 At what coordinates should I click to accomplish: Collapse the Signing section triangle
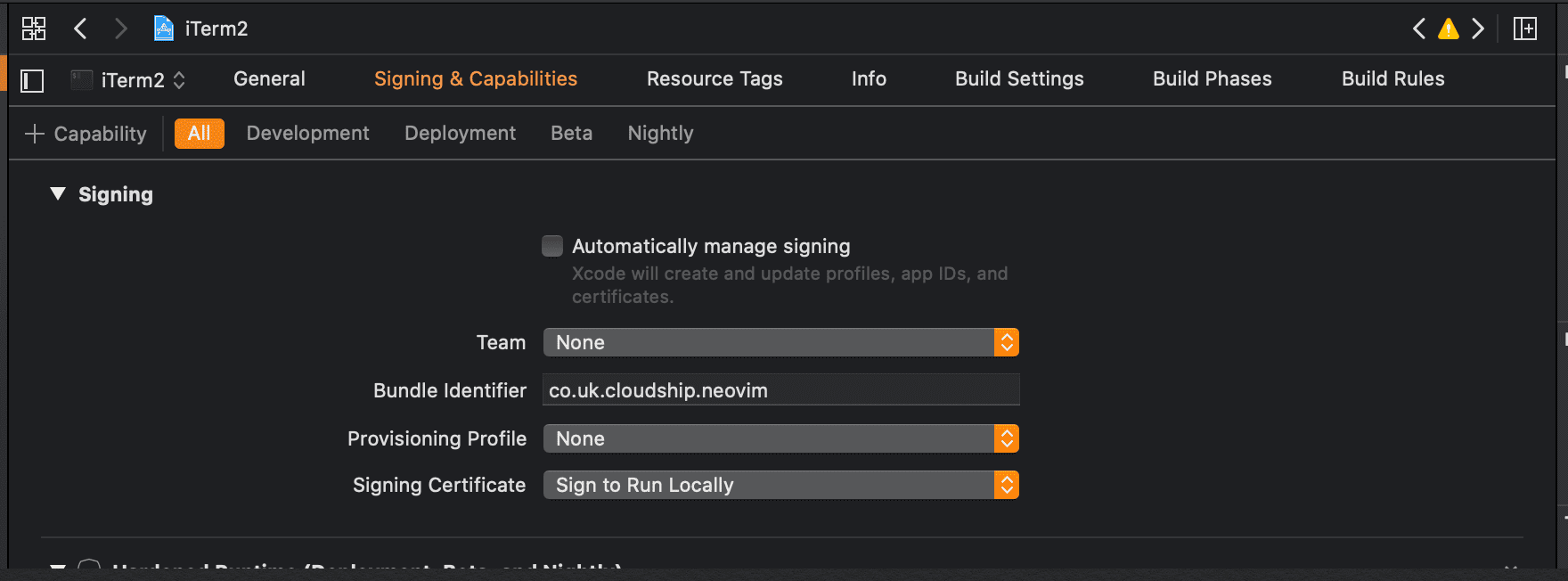(x=58, y=194)
